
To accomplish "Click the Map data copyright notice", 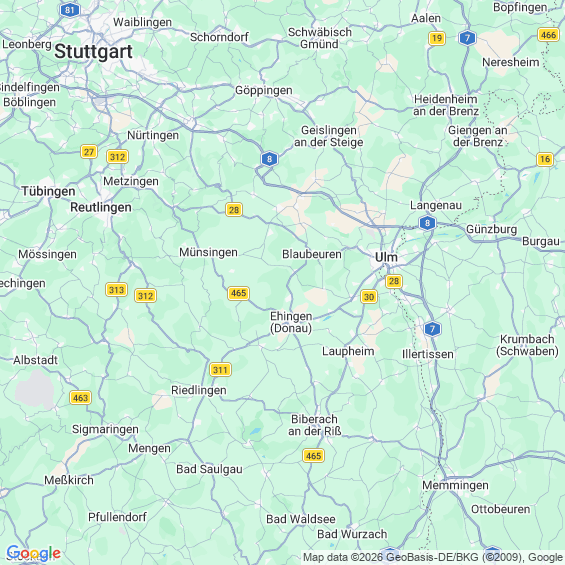I will pos(433,557).
